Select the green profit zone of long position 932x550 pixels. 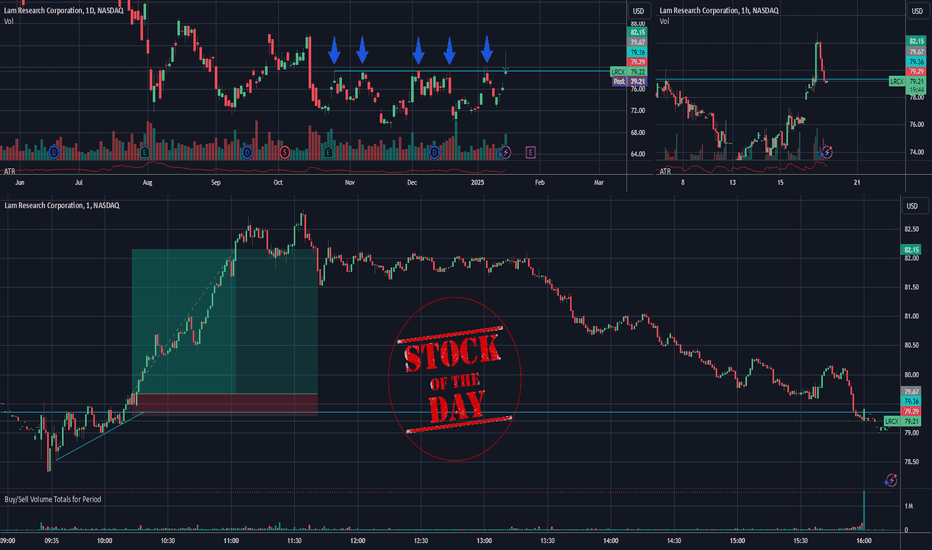click(225, 321)
